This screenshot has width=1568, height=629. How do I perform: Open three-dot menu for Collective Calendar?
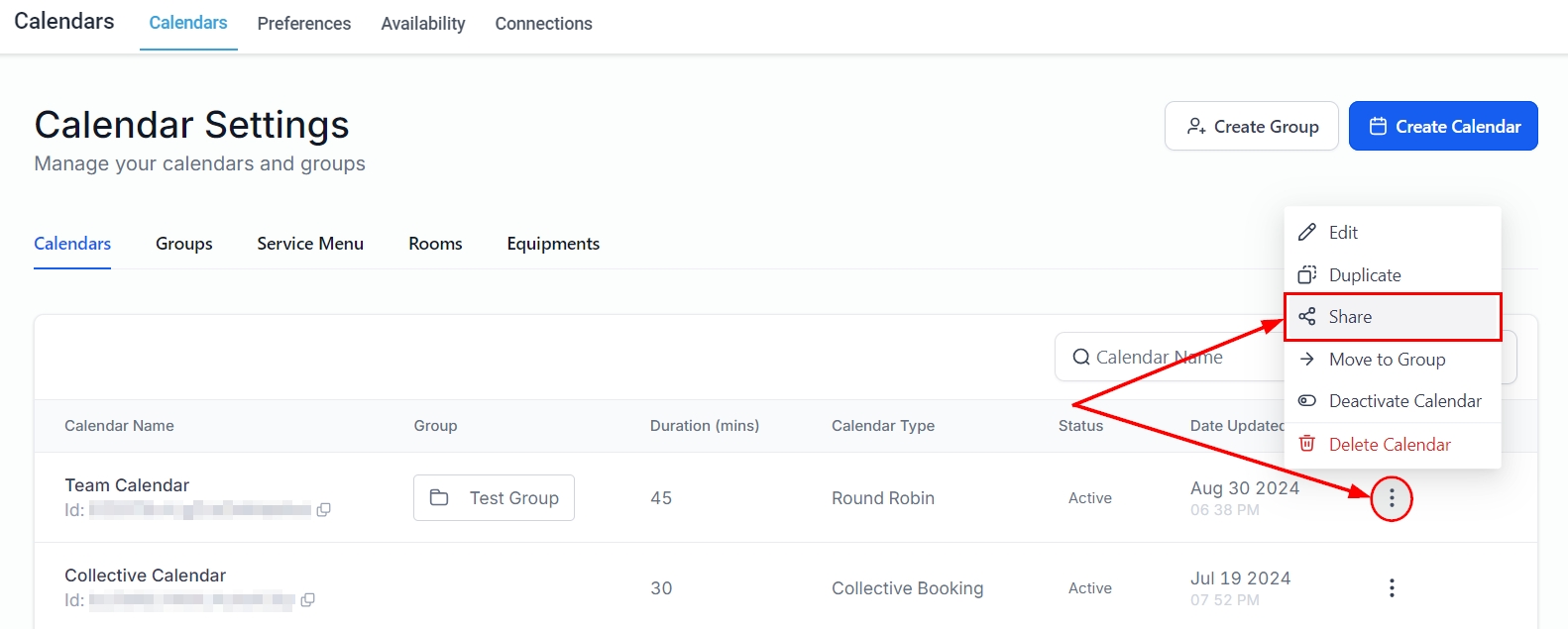click(1392, 588)
